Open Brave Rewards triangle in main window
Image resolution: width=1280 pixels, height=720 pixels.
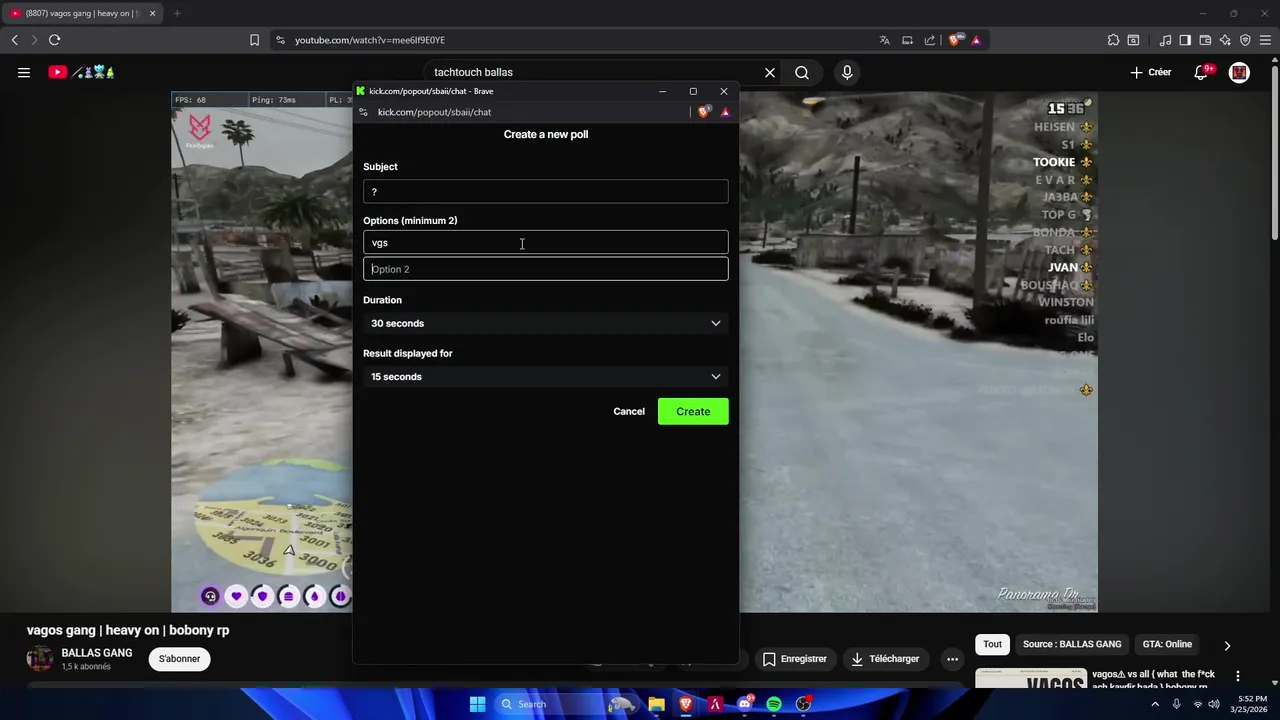click(976, 40)
